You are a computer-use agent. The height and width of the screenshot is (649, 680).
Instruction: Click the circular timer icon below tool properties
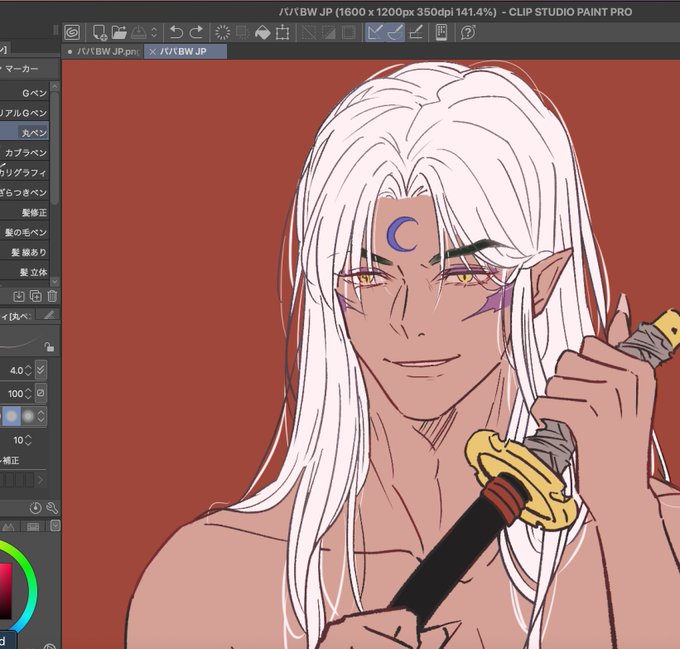36,508
